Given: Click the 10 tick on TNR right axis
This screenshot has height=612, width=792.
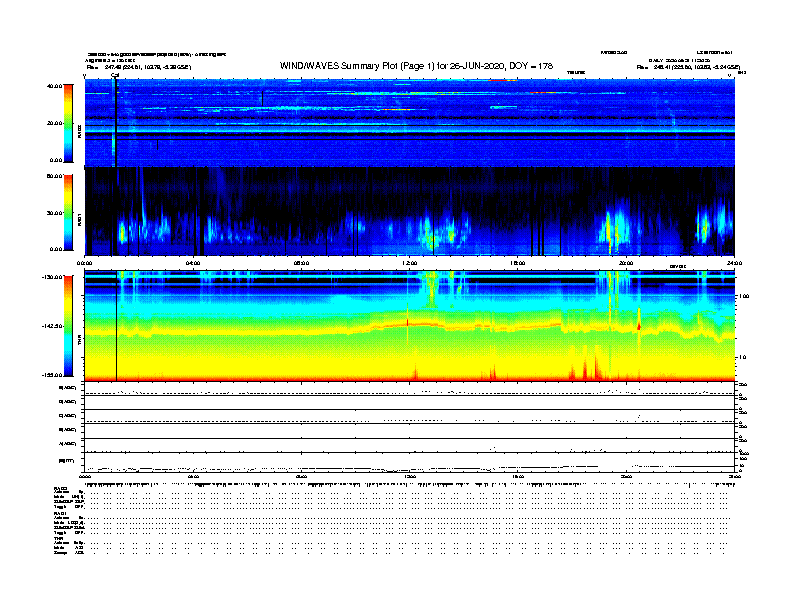Looking at the screenshot, I should [x=742, y=357].
